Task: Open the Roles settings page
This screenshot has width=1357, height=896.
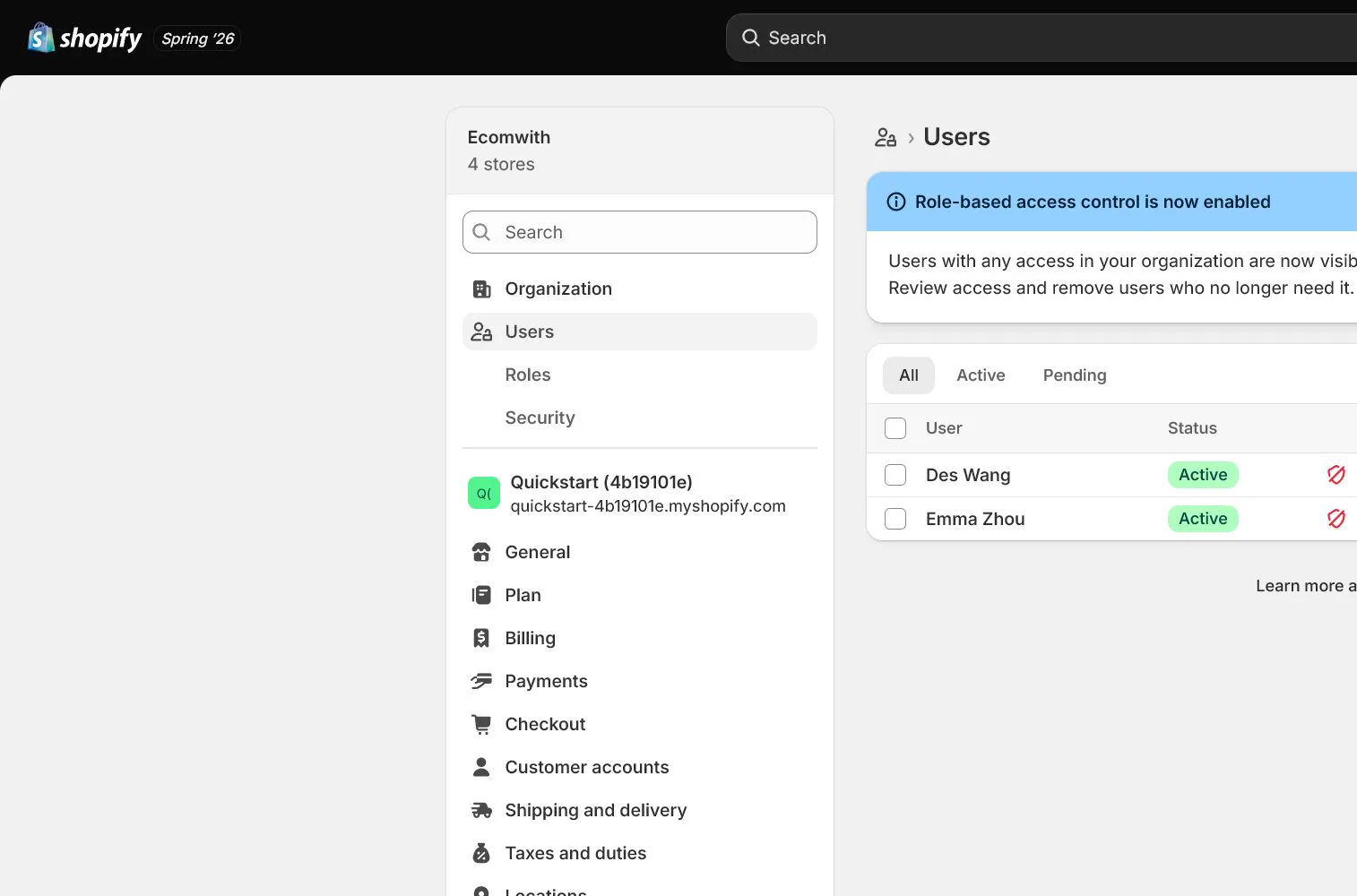Action: 640,375
